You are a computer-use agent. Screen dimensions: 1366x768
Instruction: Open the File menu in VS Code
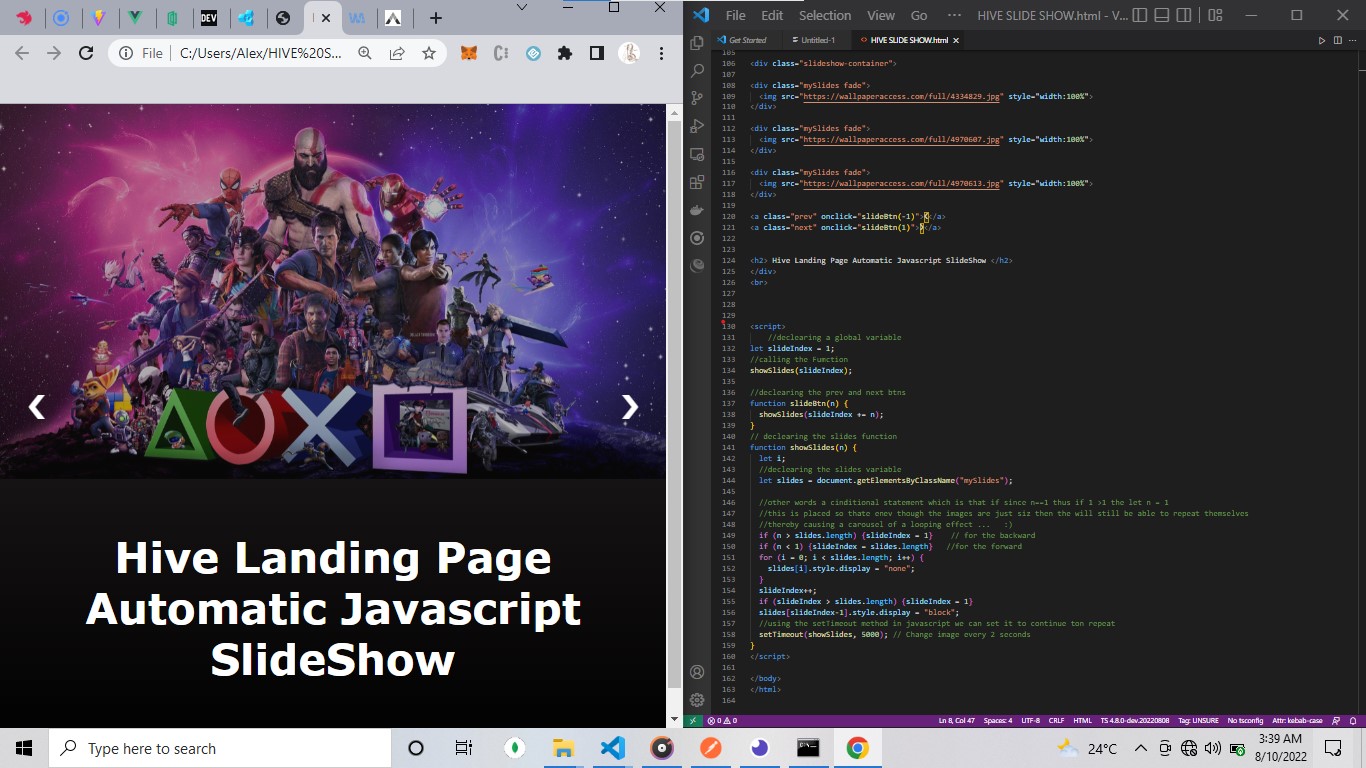735,15
